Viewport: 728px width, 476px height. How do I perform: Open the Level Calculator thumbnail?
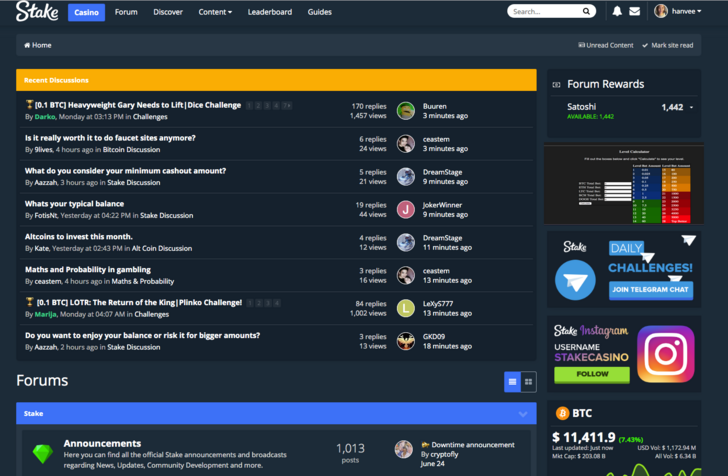pos(624,184)
